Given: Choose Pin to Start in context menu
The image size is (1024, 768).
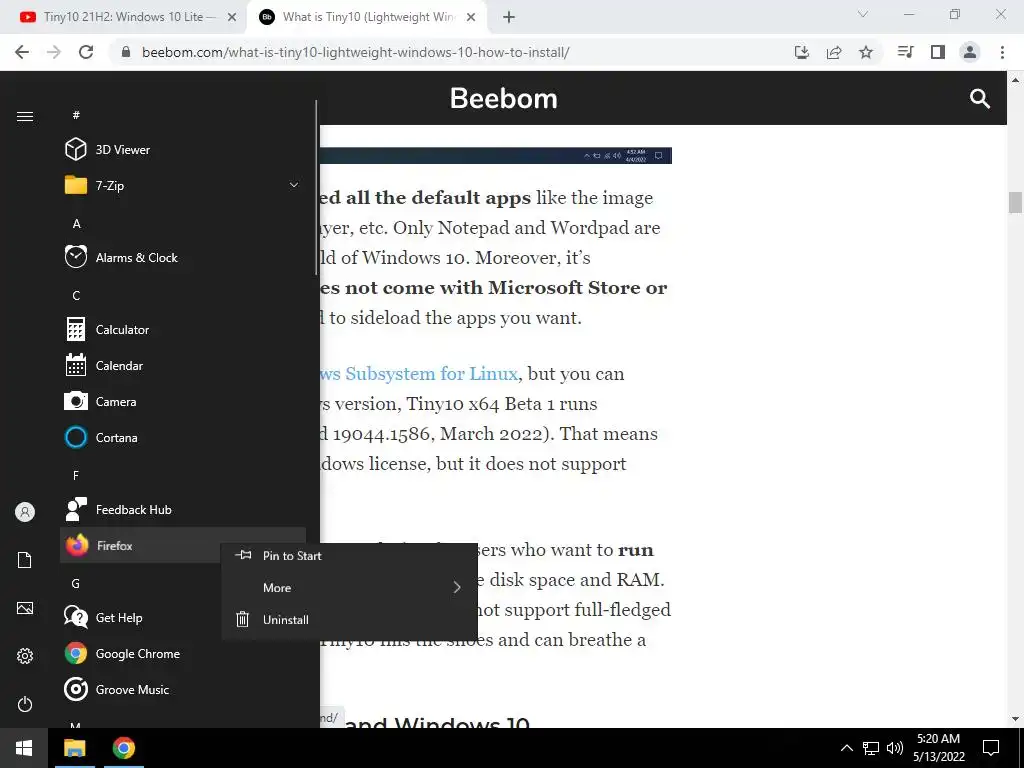Looking at the screenshot, I should tap(349, 556).
